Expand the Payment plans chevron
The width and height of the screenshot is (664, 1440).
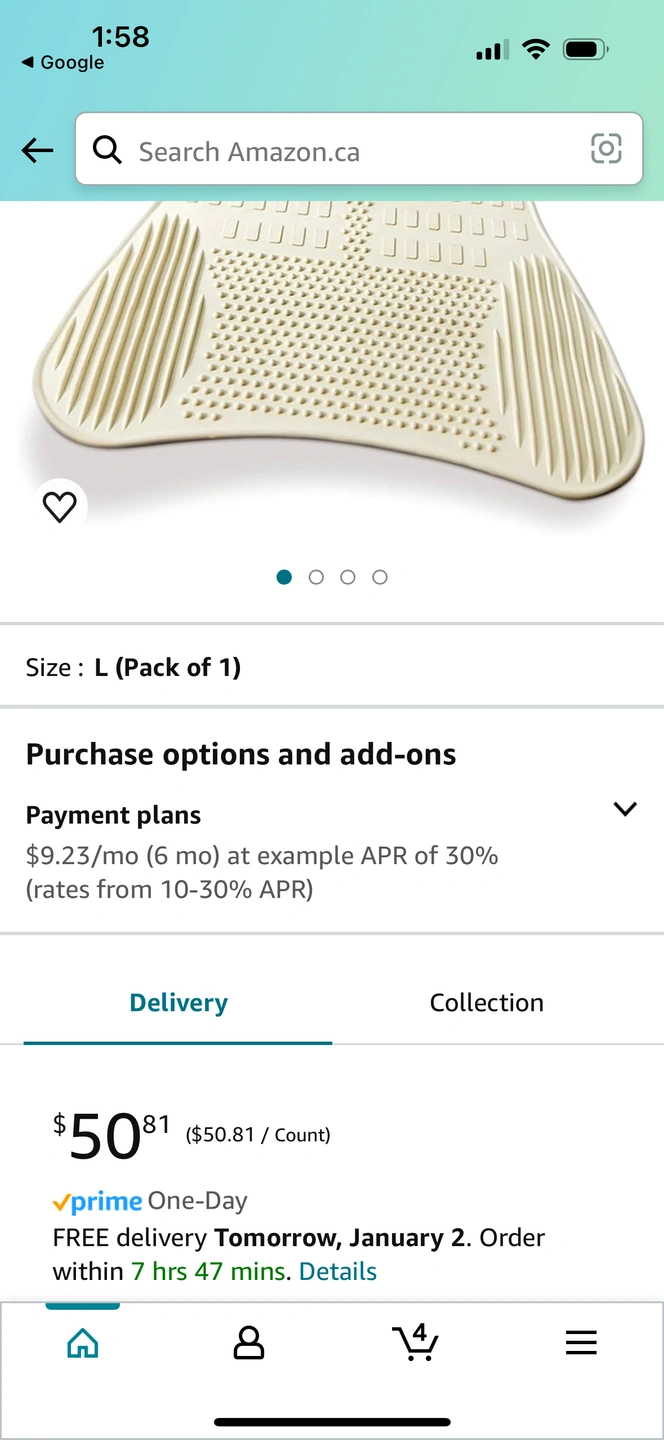625,809
